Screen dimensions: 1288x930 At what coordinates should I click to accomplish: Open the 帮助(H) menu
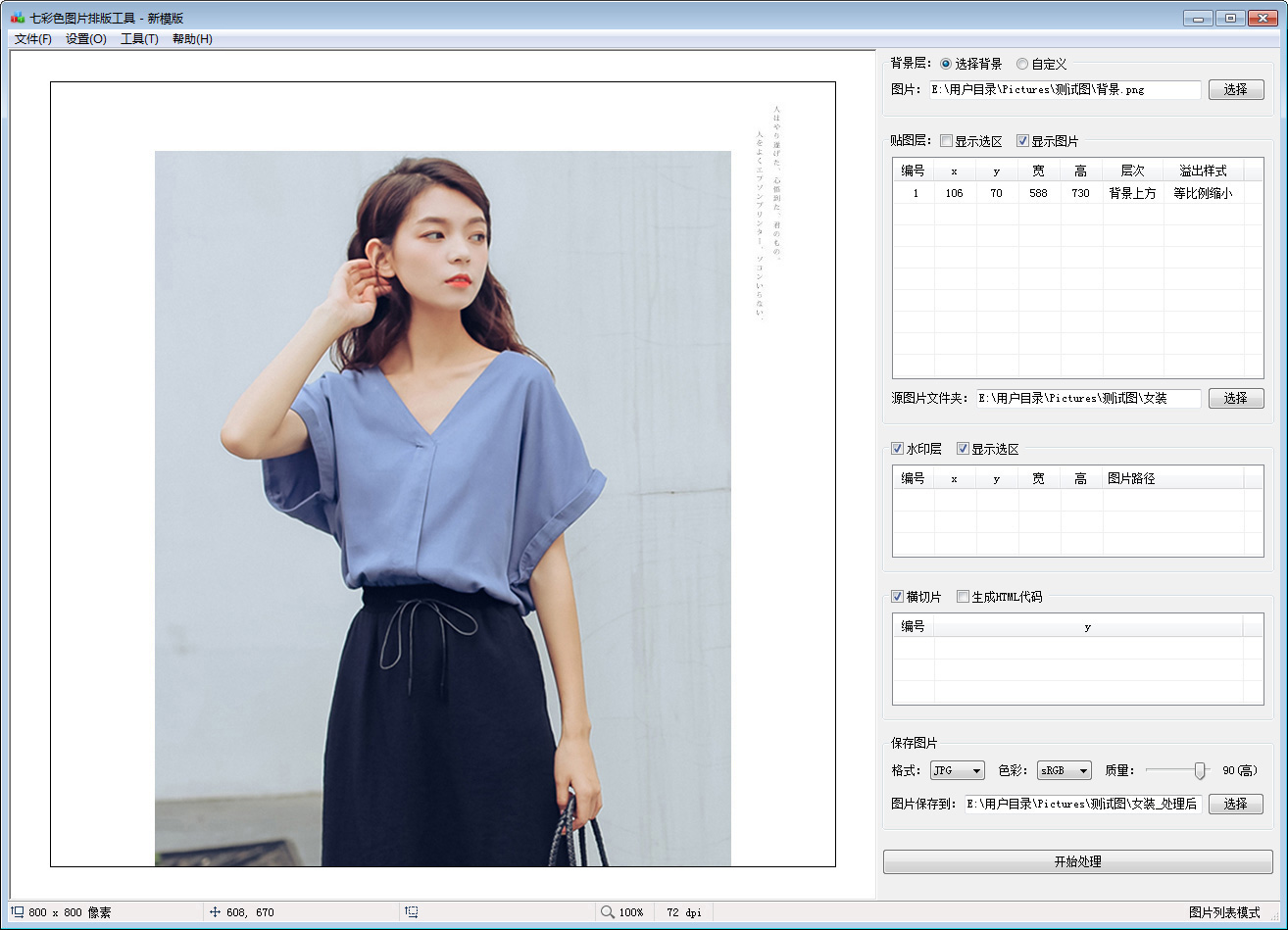pyautogui.click(x=192, y=39)
